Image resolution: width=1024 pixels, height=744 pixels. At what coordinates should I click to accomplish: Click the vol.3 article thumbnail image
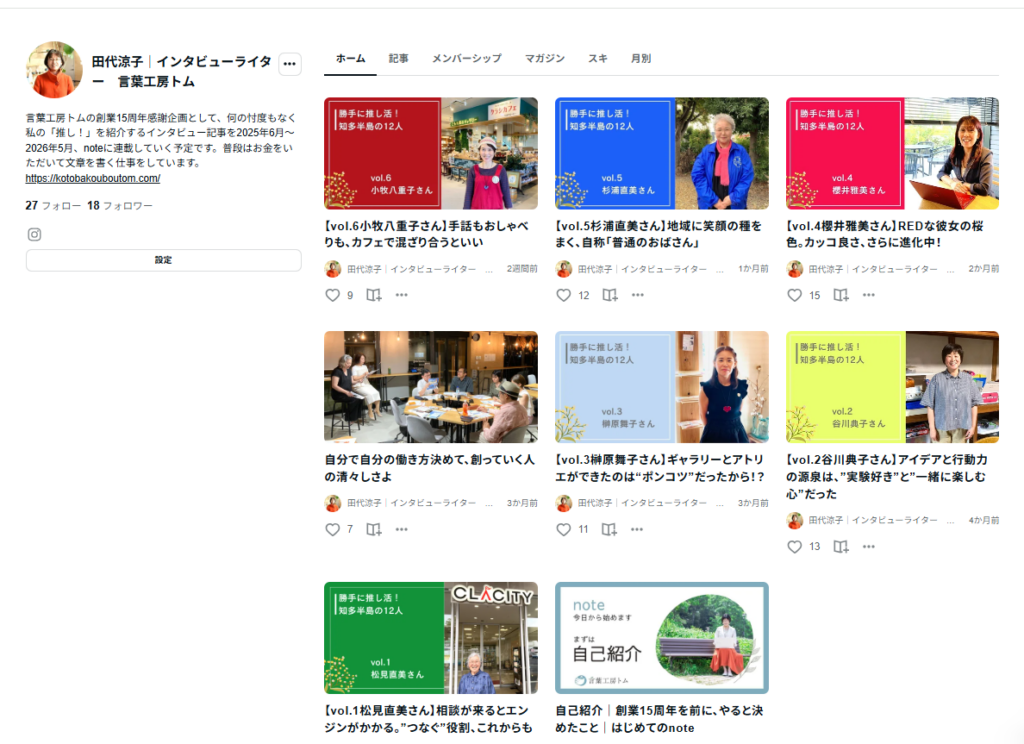coord(662,387)
